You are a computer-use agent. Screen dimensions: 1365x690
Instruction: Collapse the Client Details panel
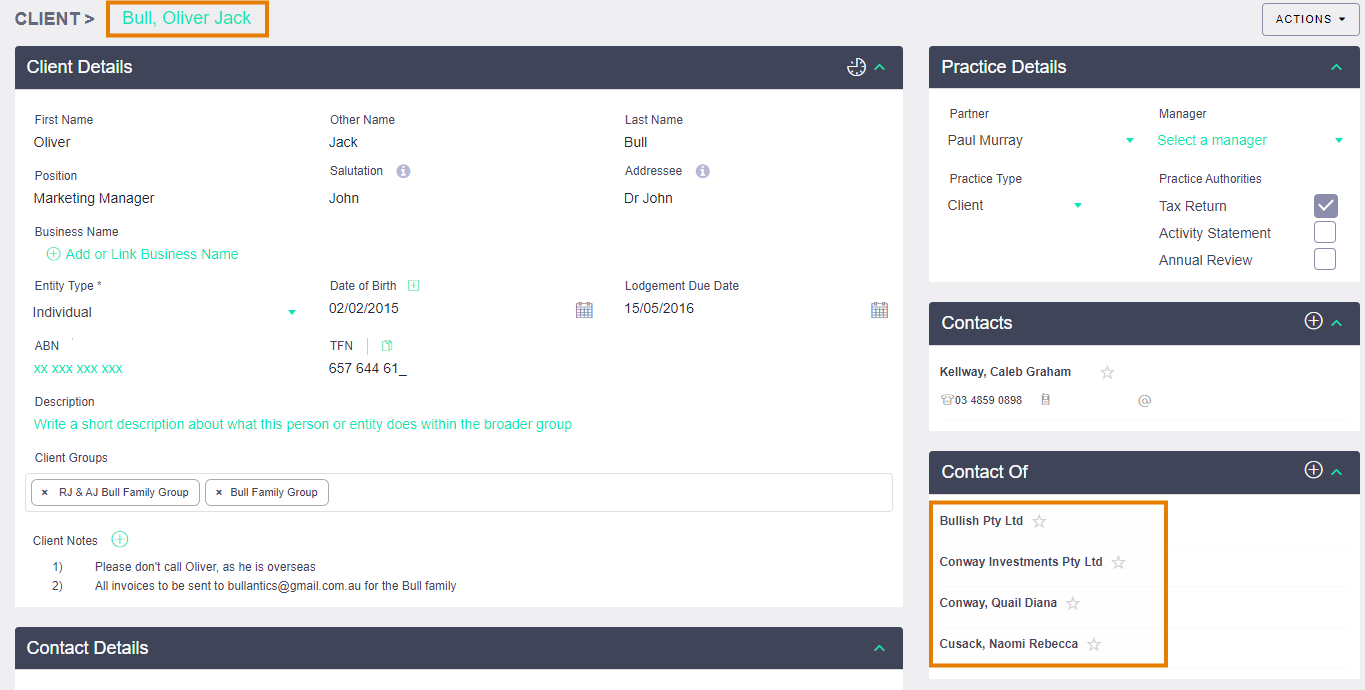click(880, 67)
